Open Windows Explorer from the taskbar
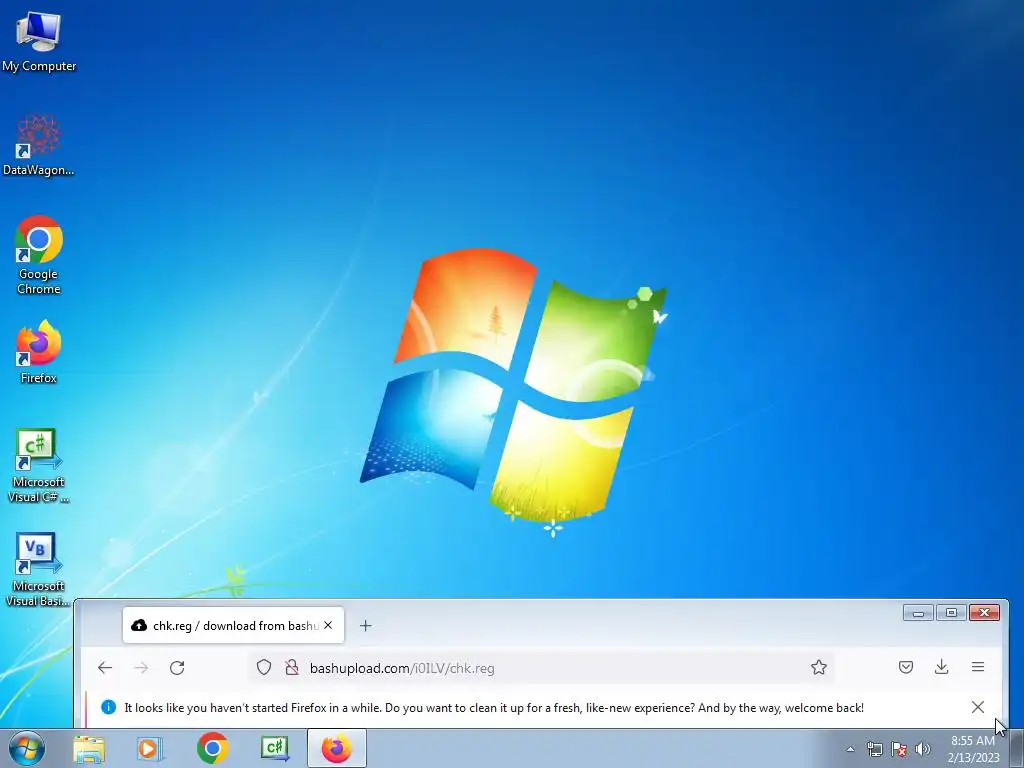The width and height of the screenshot is (1024, 768). [x=89, y=748]
